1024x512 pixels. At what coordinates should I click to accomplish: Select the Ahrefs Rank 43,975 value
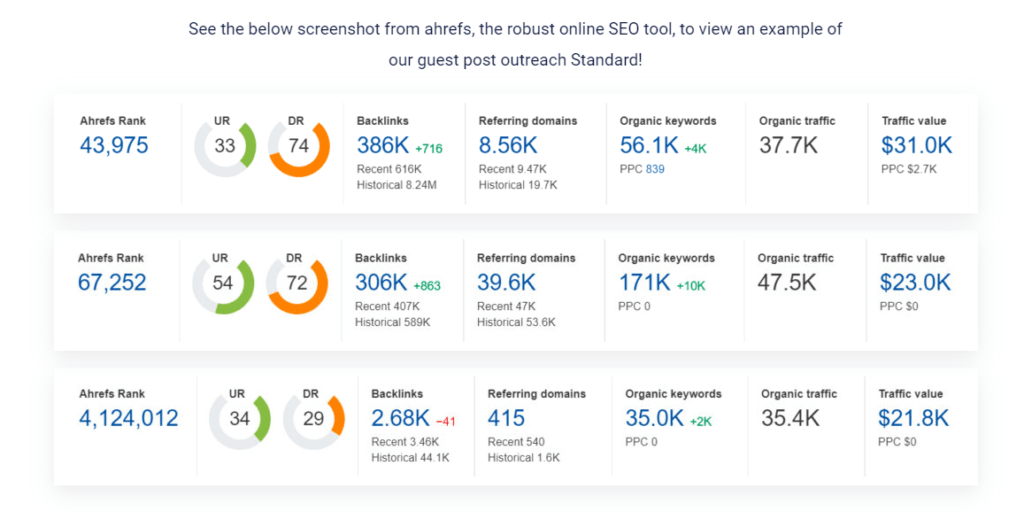tap(114, 145)
